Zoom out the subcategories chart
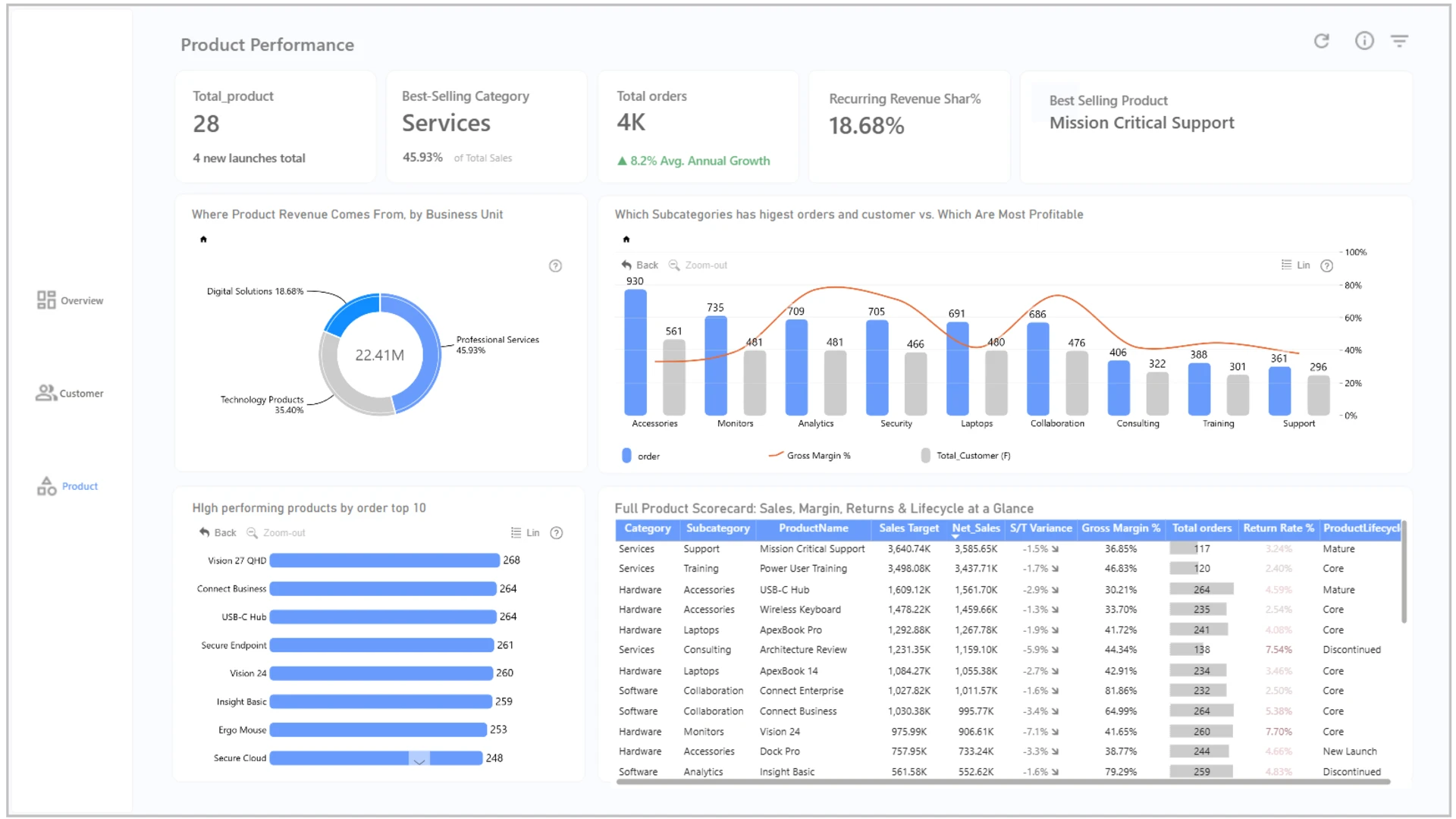1456x819 pixels. [698, 265]
